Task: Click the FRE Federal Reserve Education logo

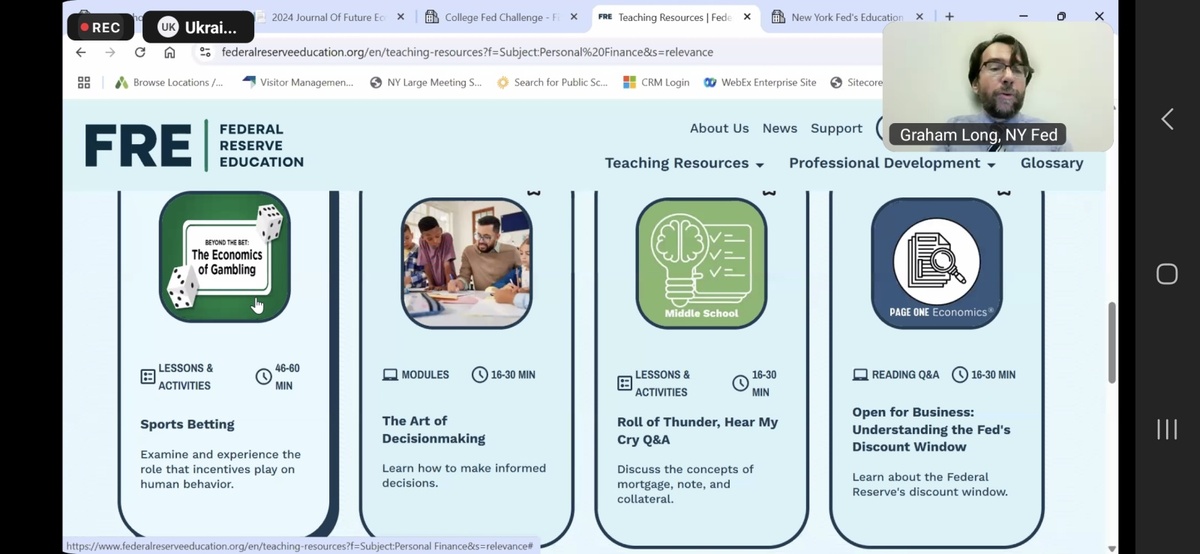Action: 194,146
